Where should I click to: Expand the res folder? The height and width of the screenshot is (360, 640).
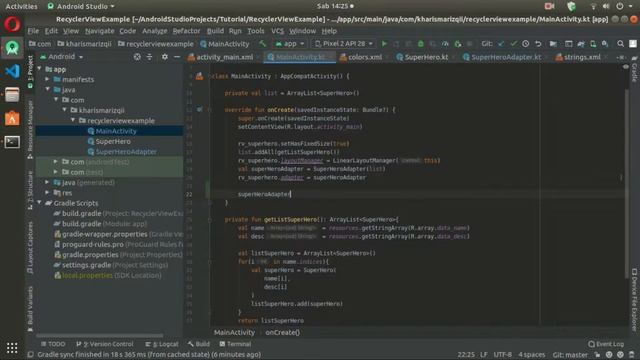[48, 193]
